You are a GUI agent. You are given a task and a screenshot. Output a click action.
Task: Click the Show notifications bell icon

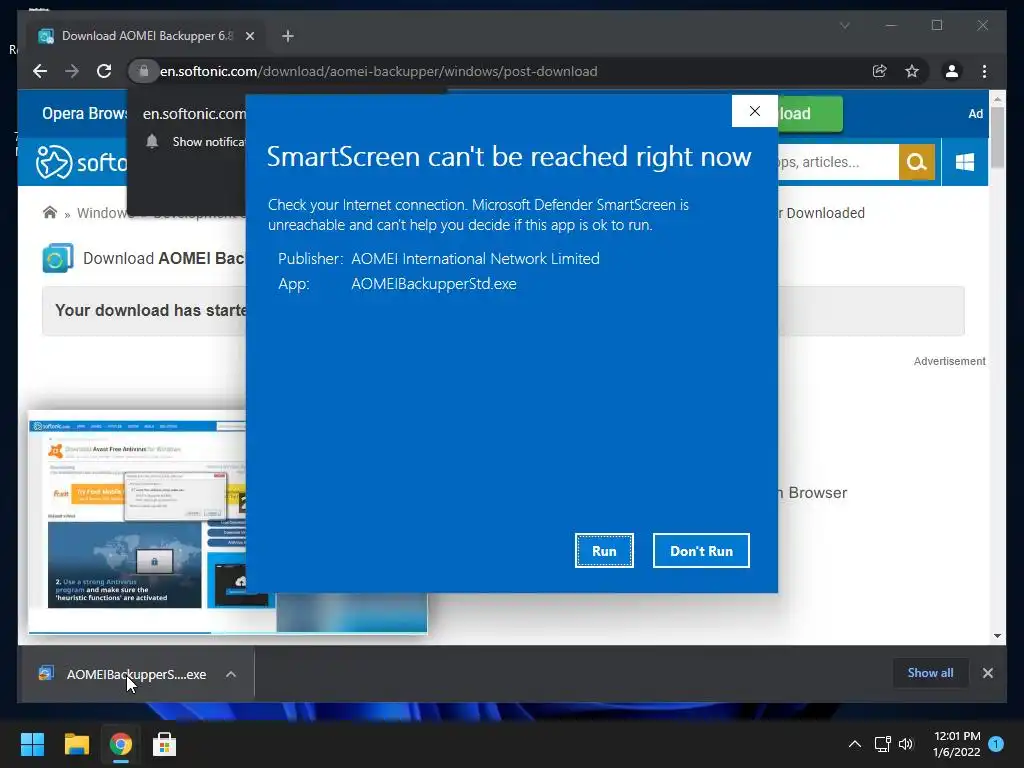point(152,142)
